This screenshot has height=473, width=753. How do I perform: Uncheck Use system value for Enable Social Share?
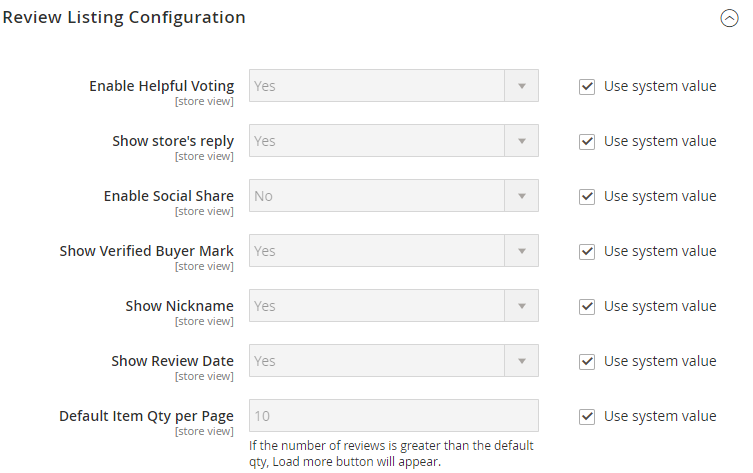coord(587,196)
